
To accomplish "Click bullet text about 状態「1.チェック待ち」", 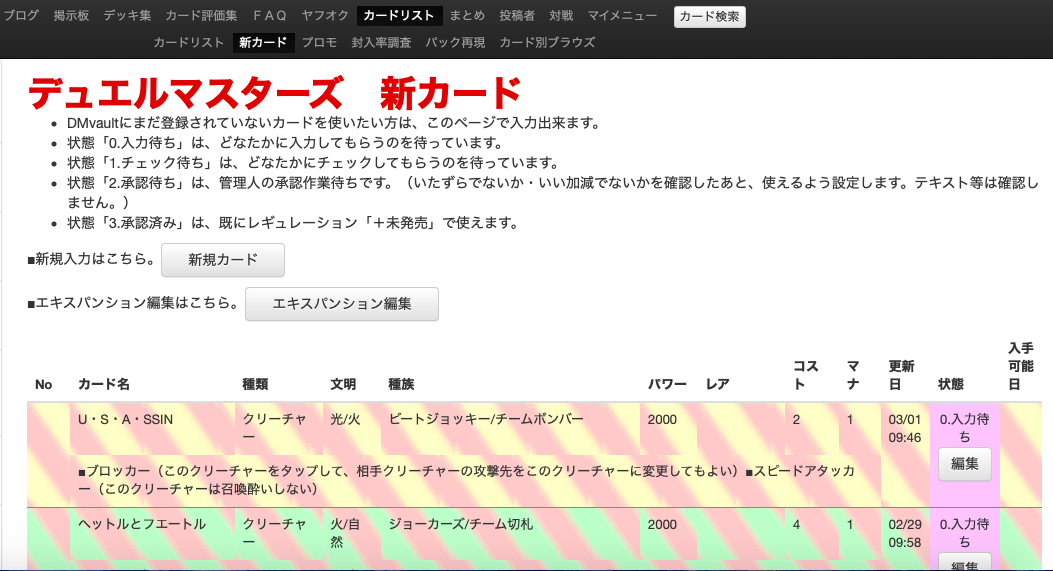I will tap(314, 163).
